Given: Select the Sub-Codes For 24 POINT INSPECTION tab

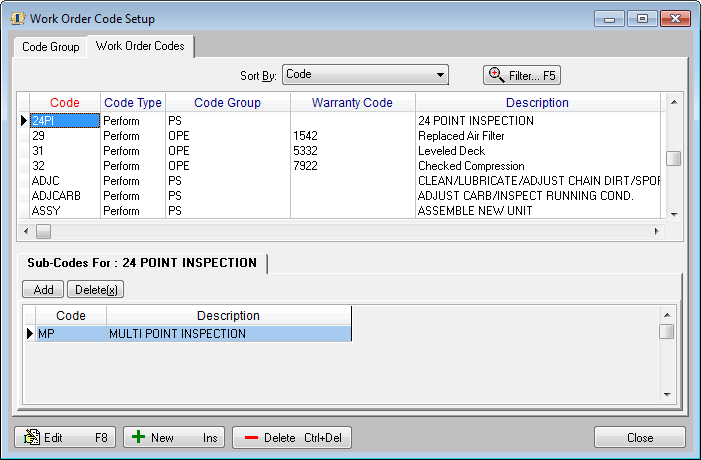Looking at the screenshot, I should [x=142, y=263].
